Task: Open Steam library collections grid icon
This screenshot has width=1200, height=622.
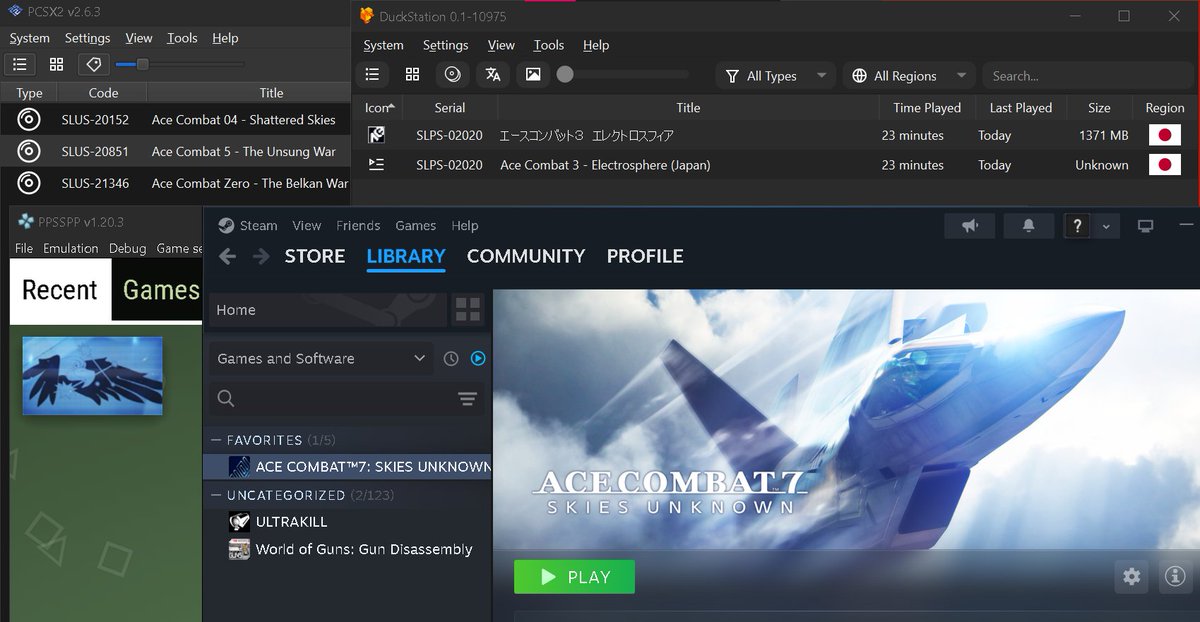Action: (468, 309)
